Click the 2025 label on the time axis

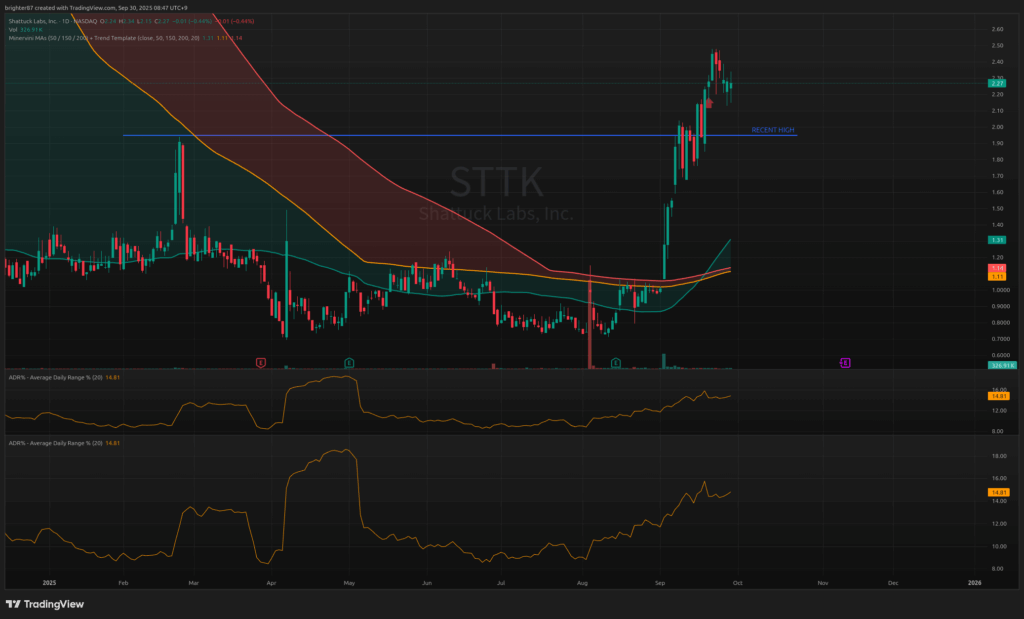click(49, 582)
